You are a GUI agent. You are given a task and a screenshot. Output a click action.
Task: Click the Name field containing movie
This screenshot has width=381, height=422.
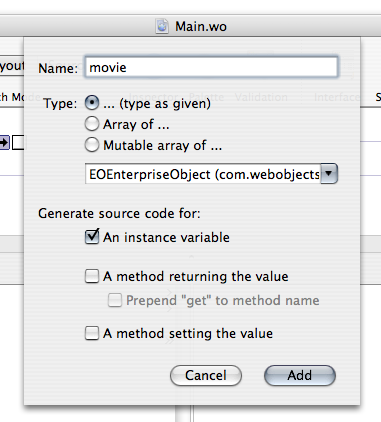[x=211, y=67]
